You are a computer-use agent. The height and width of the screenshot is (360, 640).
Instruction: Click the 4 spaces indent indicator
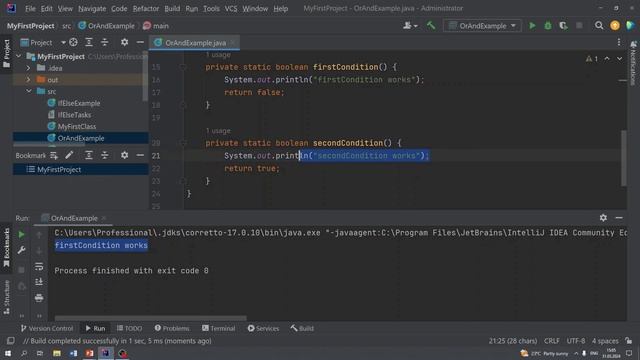pos(605,340)
